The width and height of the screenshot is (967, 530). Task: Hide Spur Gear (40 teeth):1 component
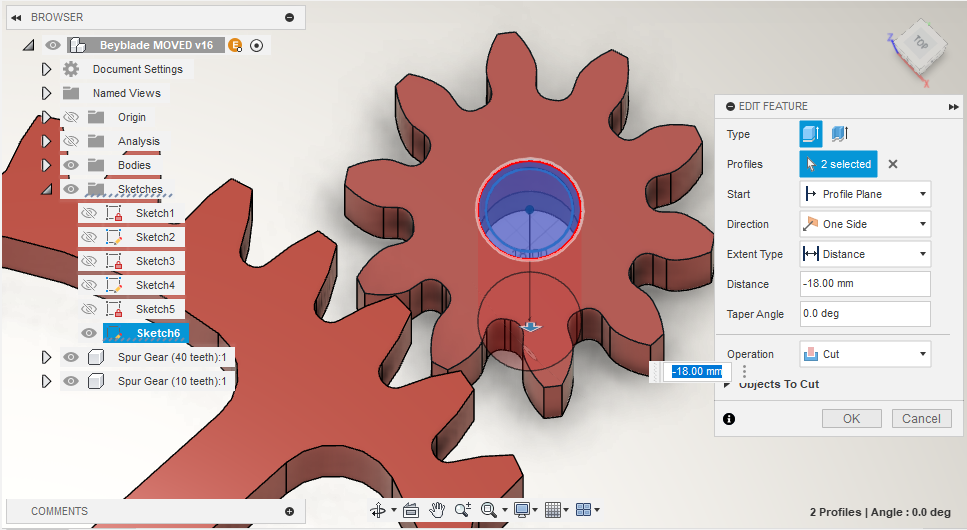tap(71, 357)
